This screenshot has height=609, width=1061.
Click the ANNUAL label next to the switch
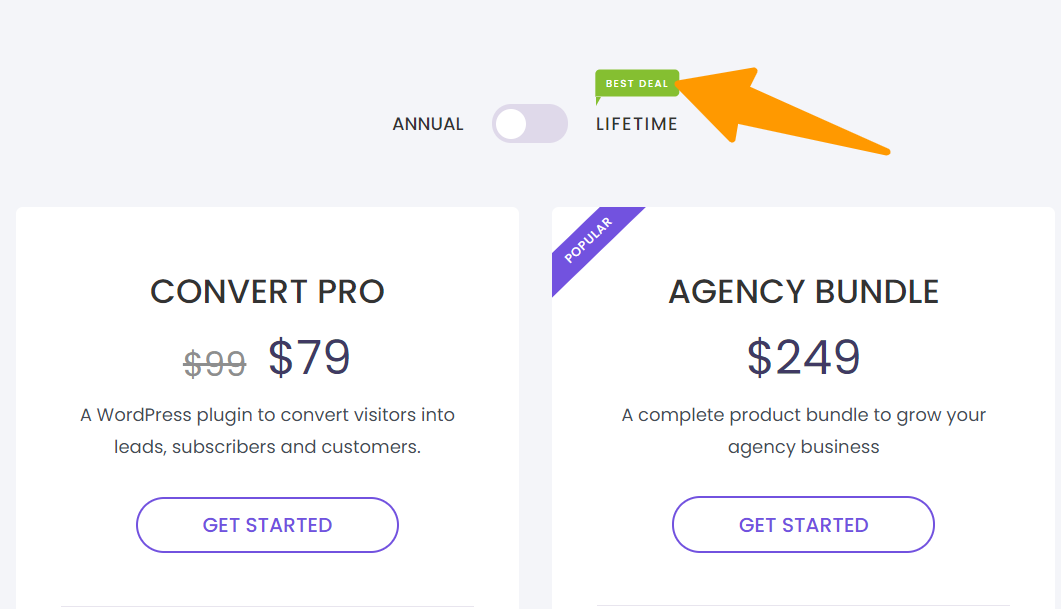coord(428,123)
